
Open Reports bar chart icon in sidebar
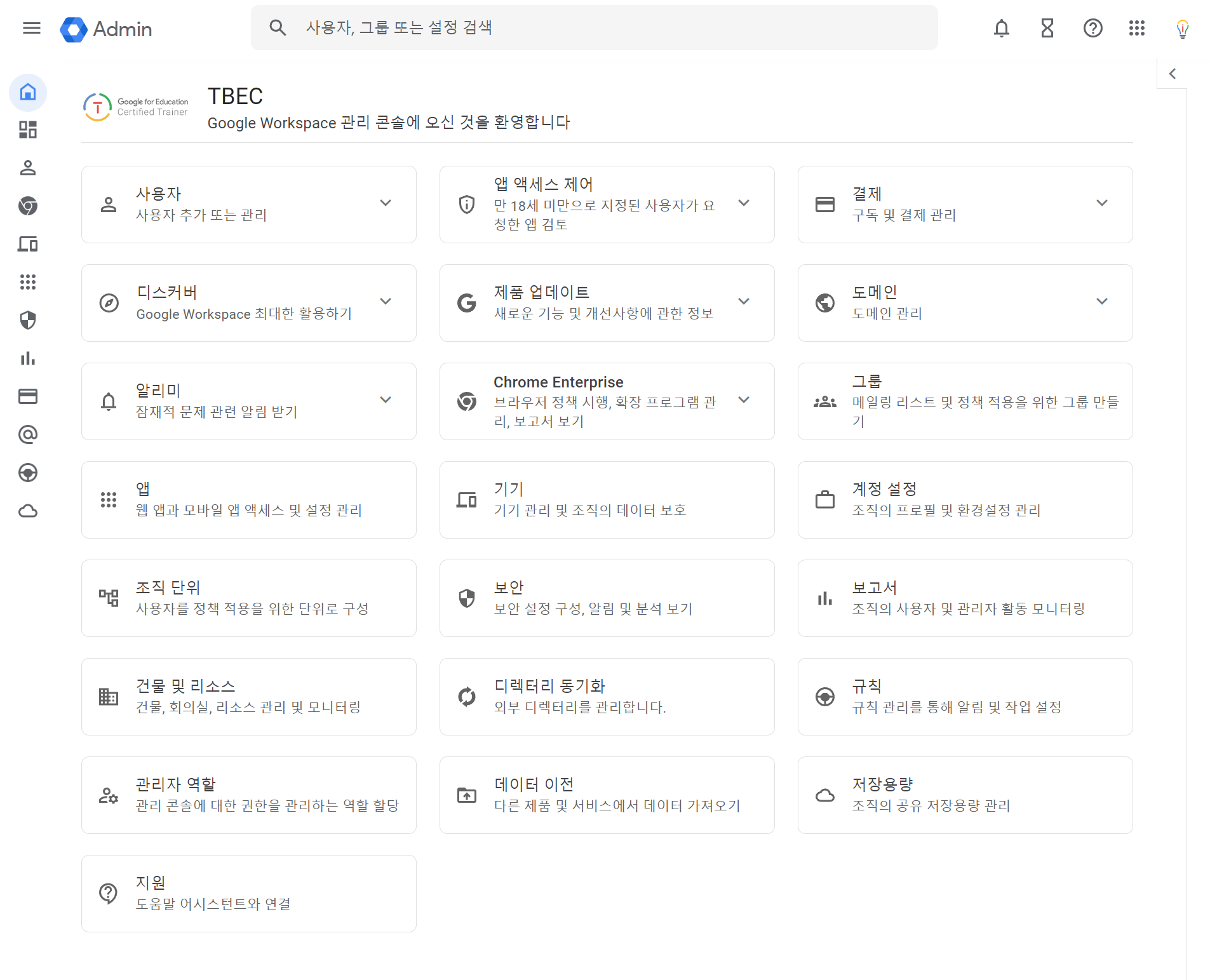[x=28, y=358]
